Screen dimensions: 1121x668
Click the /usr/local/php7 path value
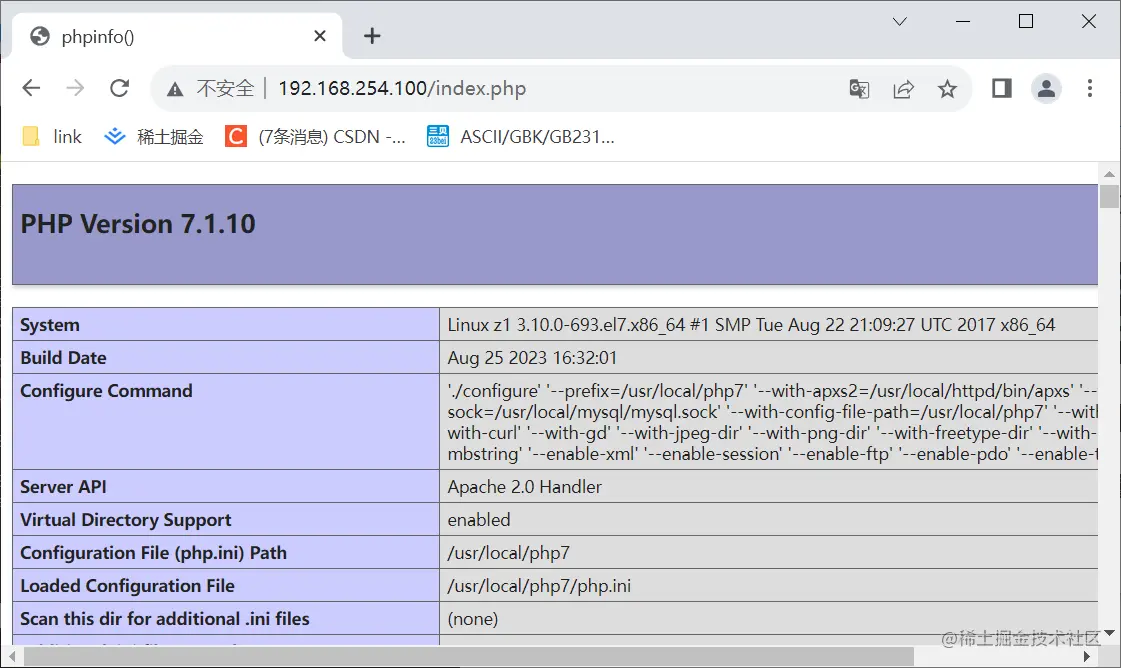click(x=508, y=553)
